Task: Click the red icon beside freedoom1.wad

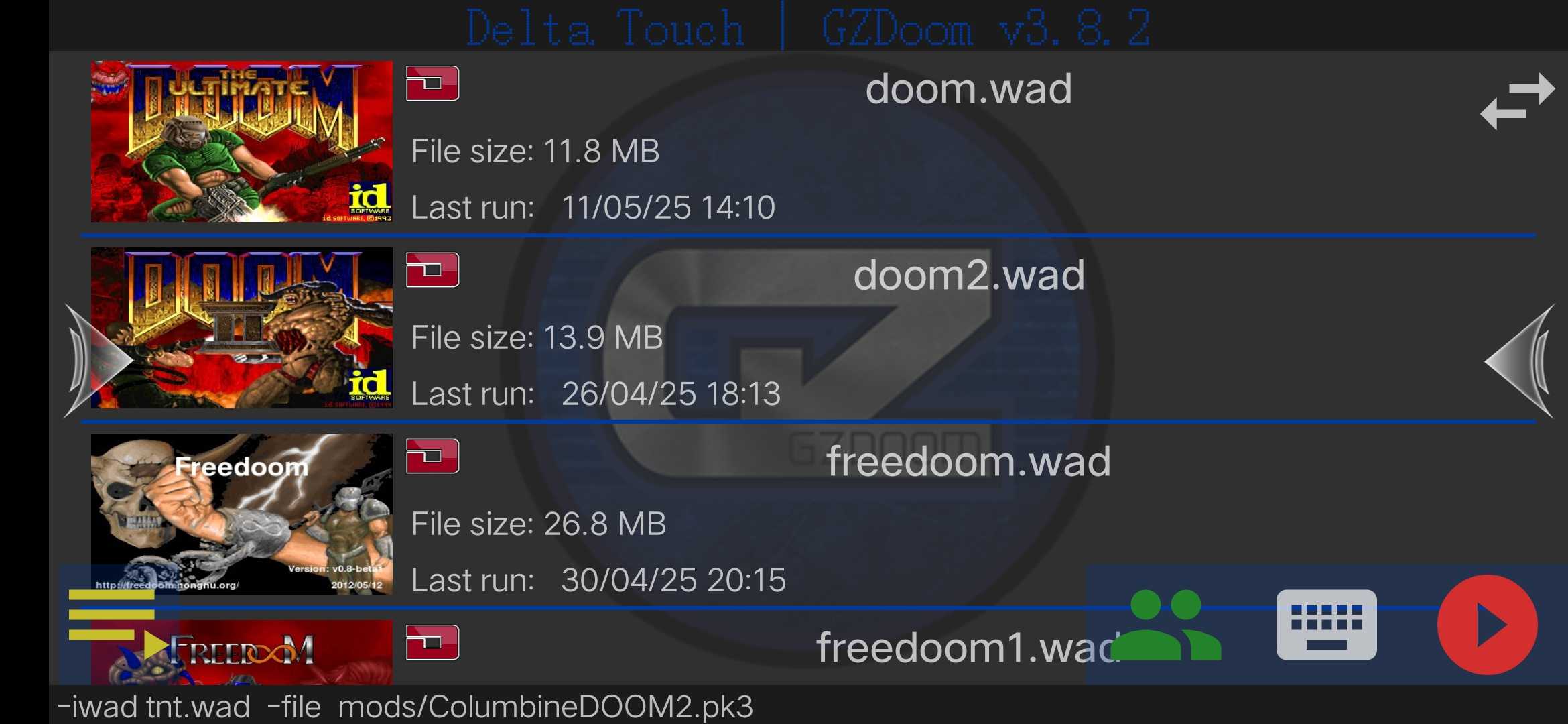Action: [432, 643]
